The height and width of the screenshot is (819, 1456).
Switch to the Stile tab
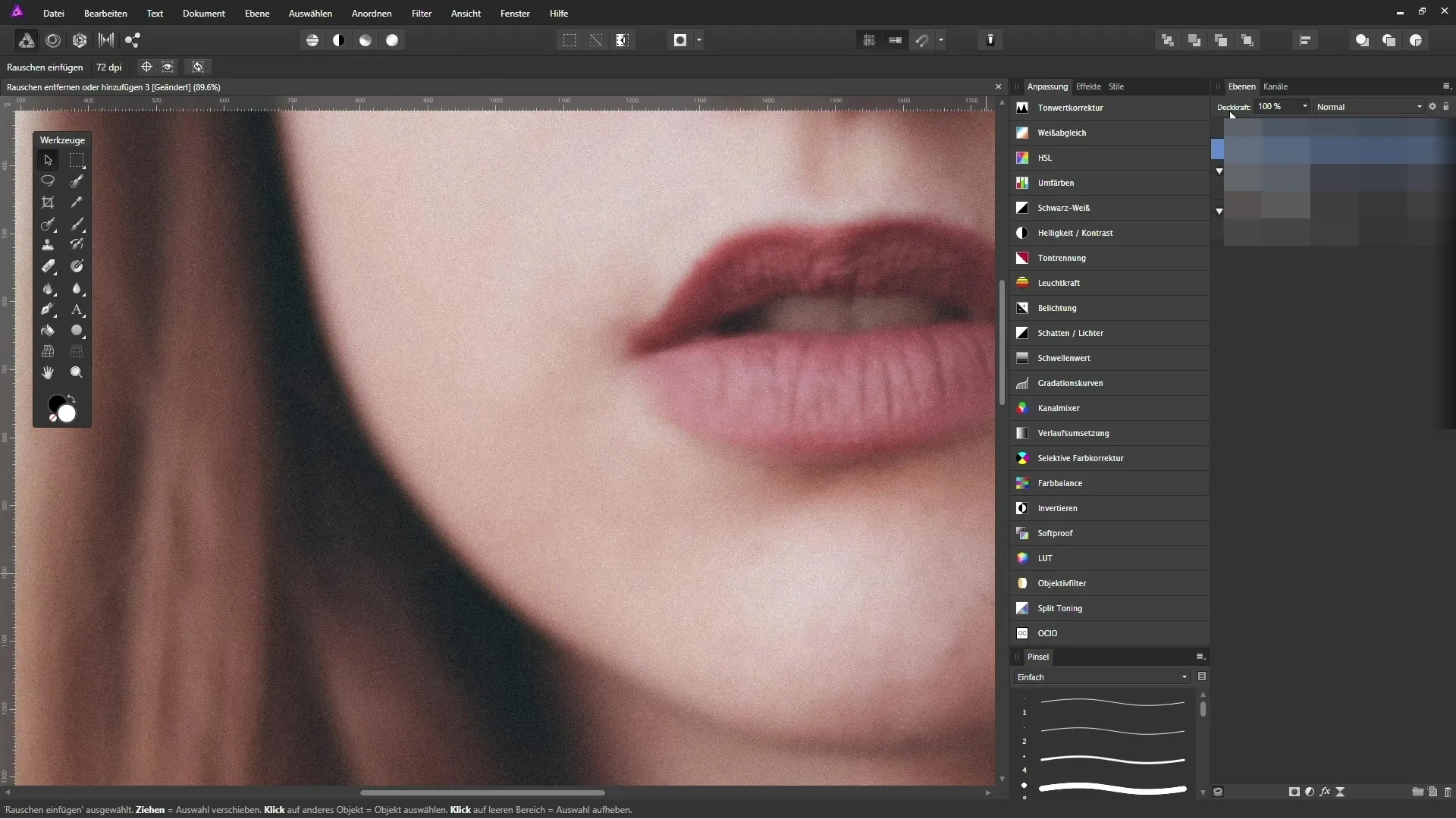(x=1116, y=86)
